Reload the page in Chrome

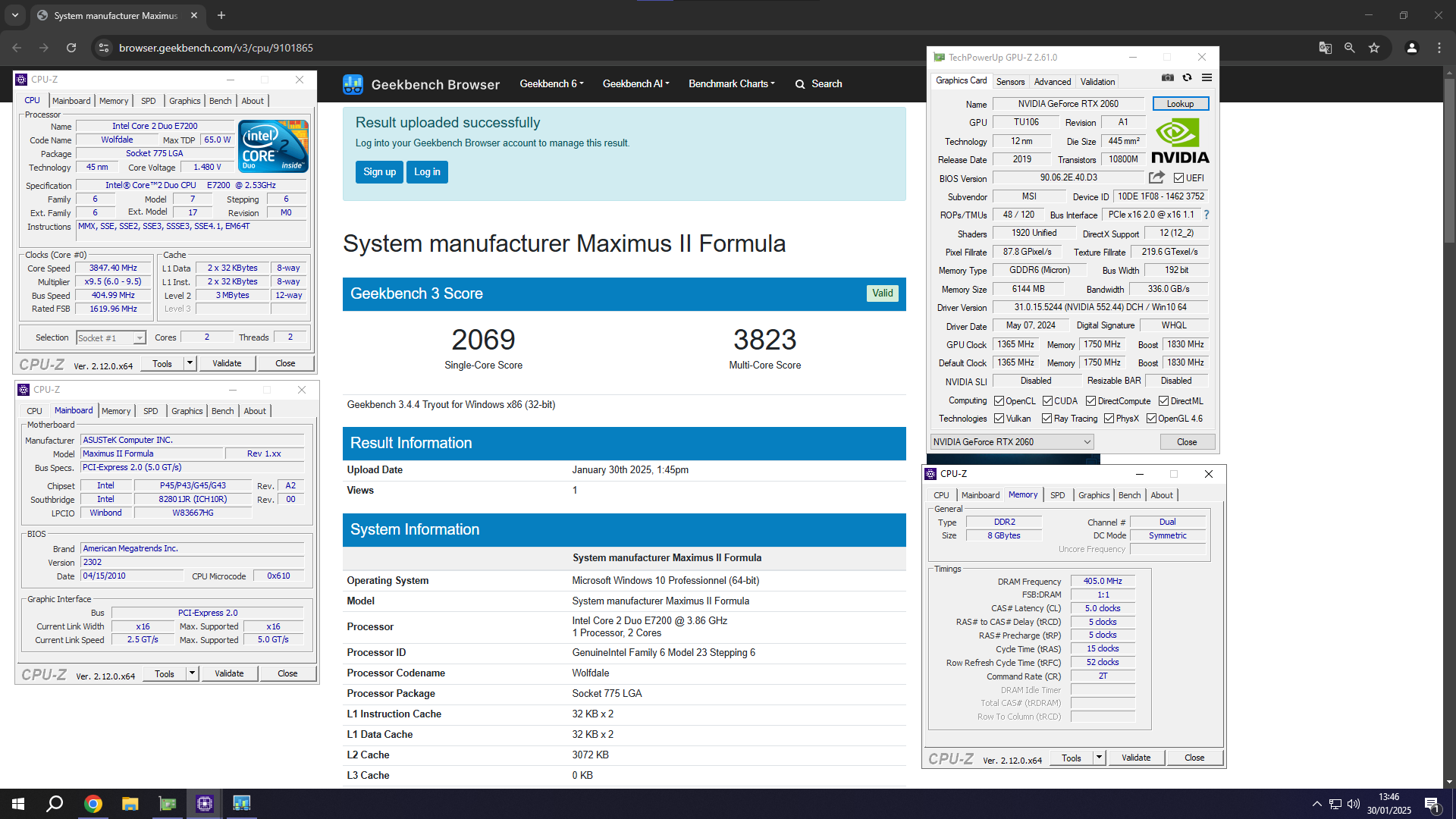(71, 48)
